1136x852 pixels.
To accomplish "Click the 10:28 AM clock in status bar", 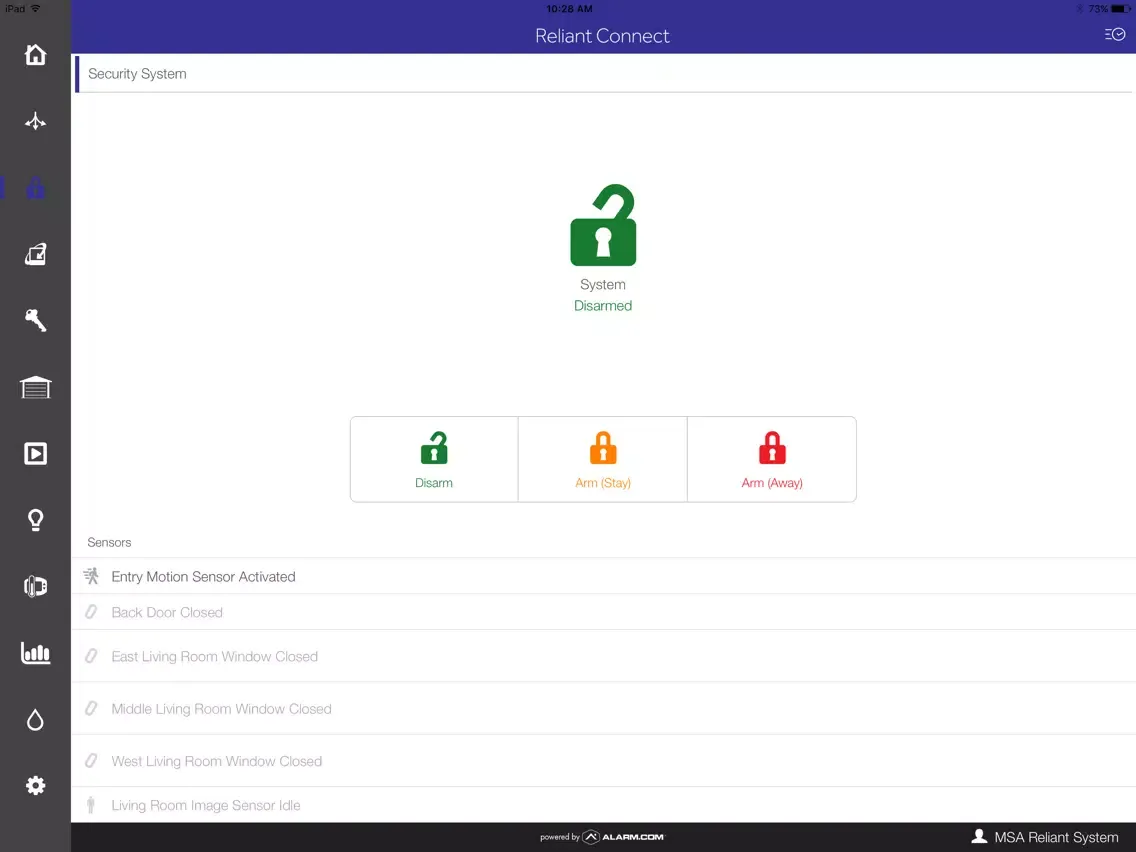I will 569,9.
